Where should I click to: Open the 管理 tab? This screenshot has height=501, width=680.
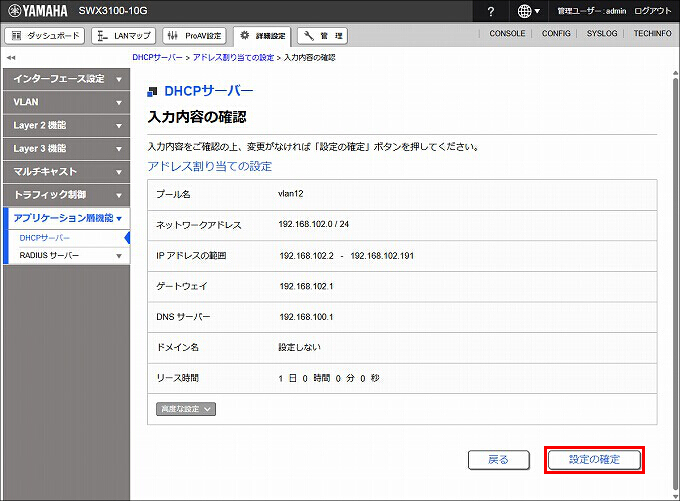(x=322, y=36)
